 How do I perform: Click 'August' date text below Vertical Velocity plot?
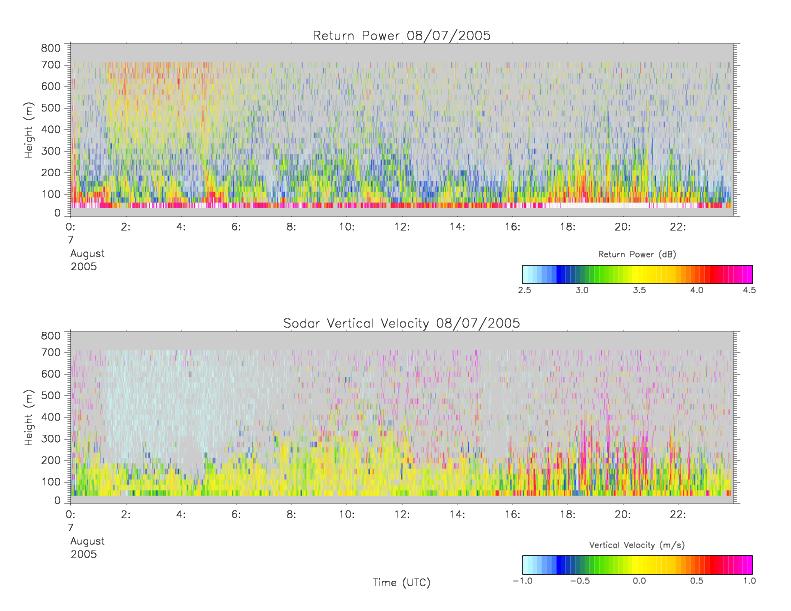pyautogui.click(x=87, y=541)
